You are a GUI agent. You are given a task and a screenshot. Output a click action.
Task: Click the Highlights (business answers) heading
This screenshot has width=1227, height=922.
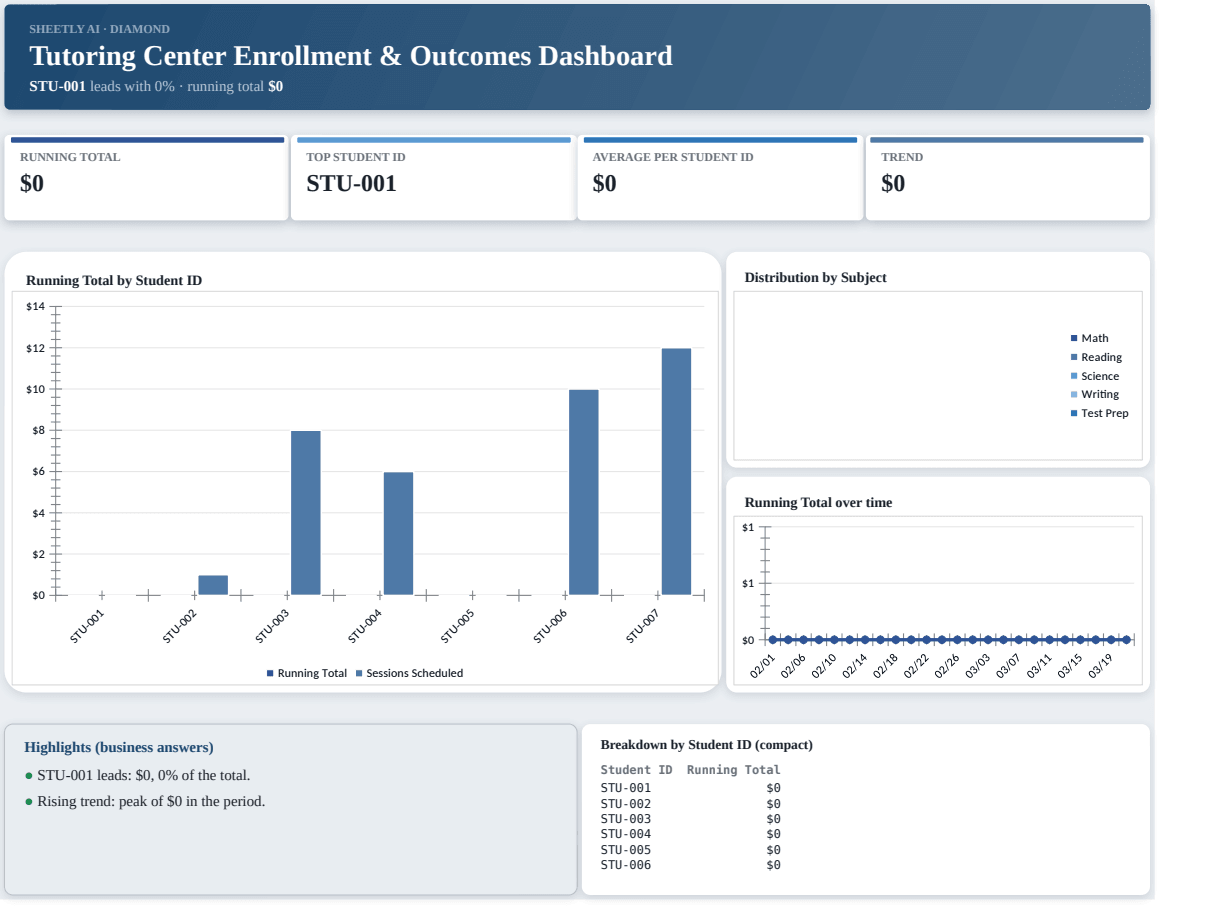[119, 747]
